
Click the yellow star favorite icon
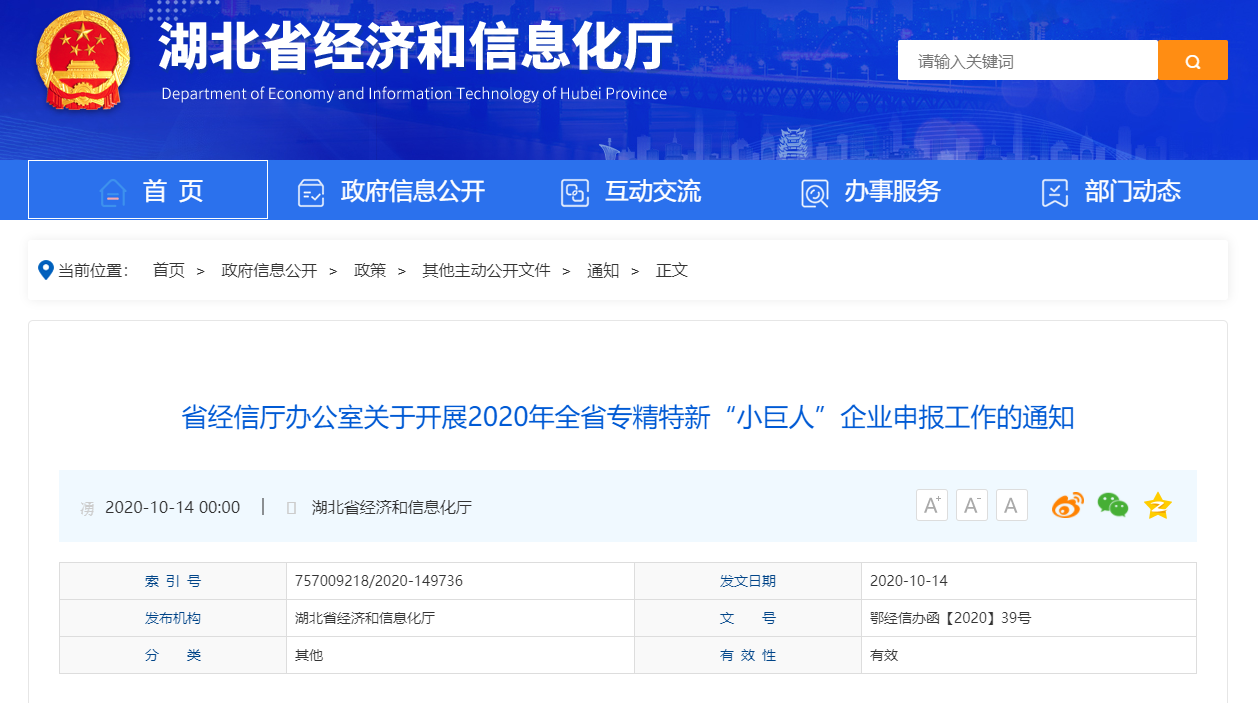pos(1157,506)
